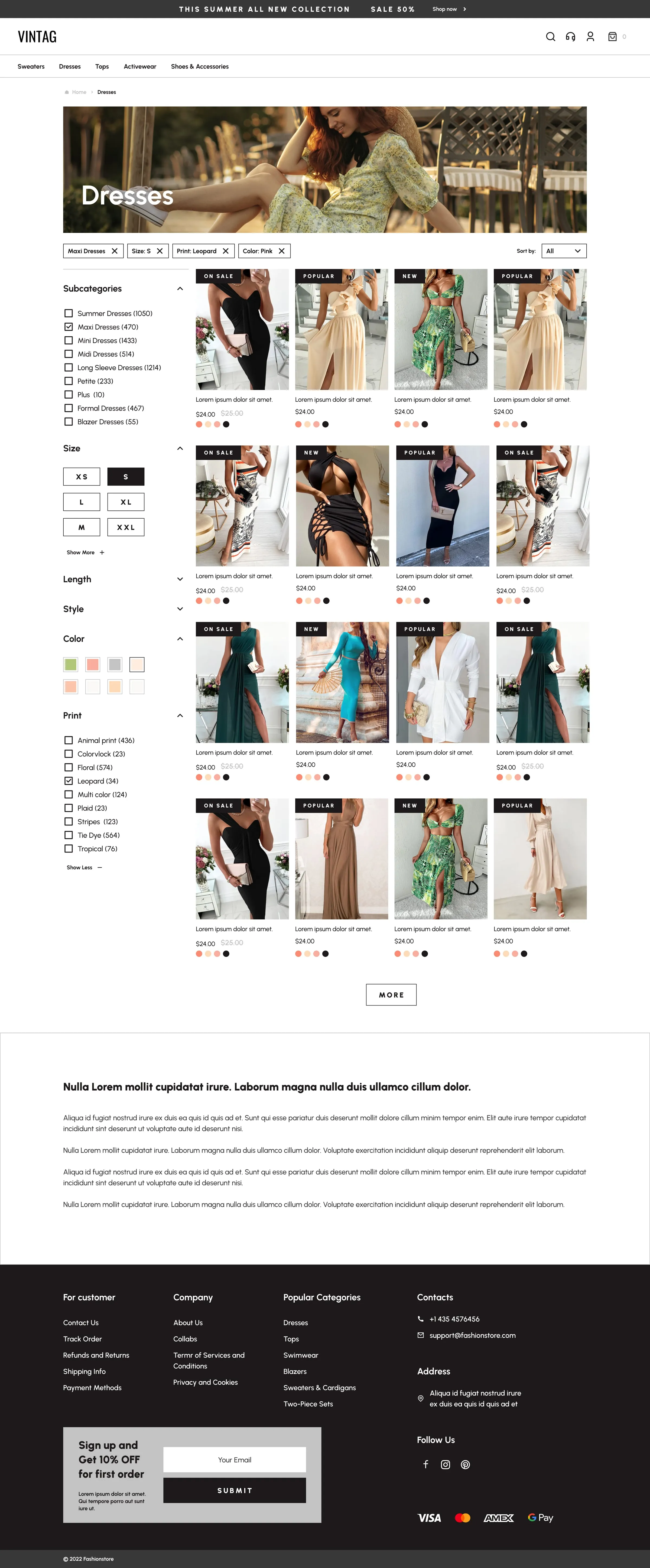Check the Summer Dresses (1050) checkbox
This screenshot has width=650, height=1568.
coord(69,314)
